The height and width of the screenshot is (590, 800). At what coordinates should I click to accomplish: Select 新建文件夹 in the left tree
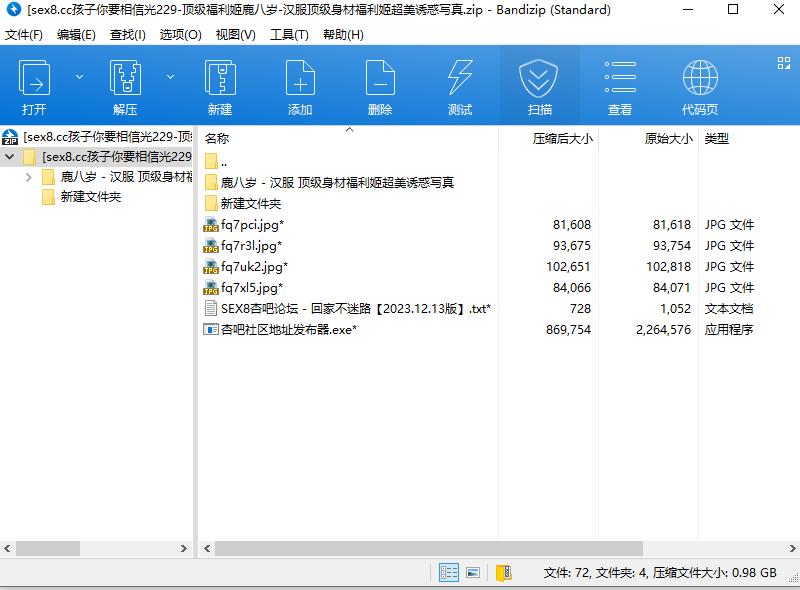click(x=91, y=197)
